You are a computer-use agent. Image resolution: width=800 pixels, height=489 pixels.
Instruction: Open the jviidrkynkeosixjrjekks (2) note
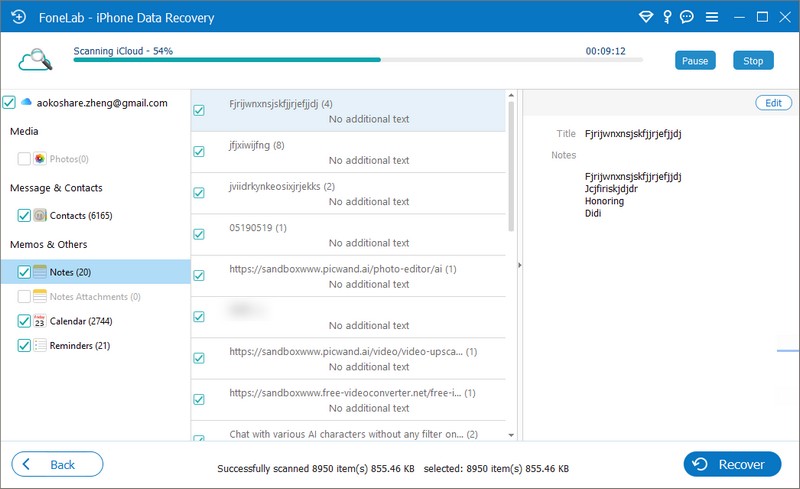coord(348,193)
